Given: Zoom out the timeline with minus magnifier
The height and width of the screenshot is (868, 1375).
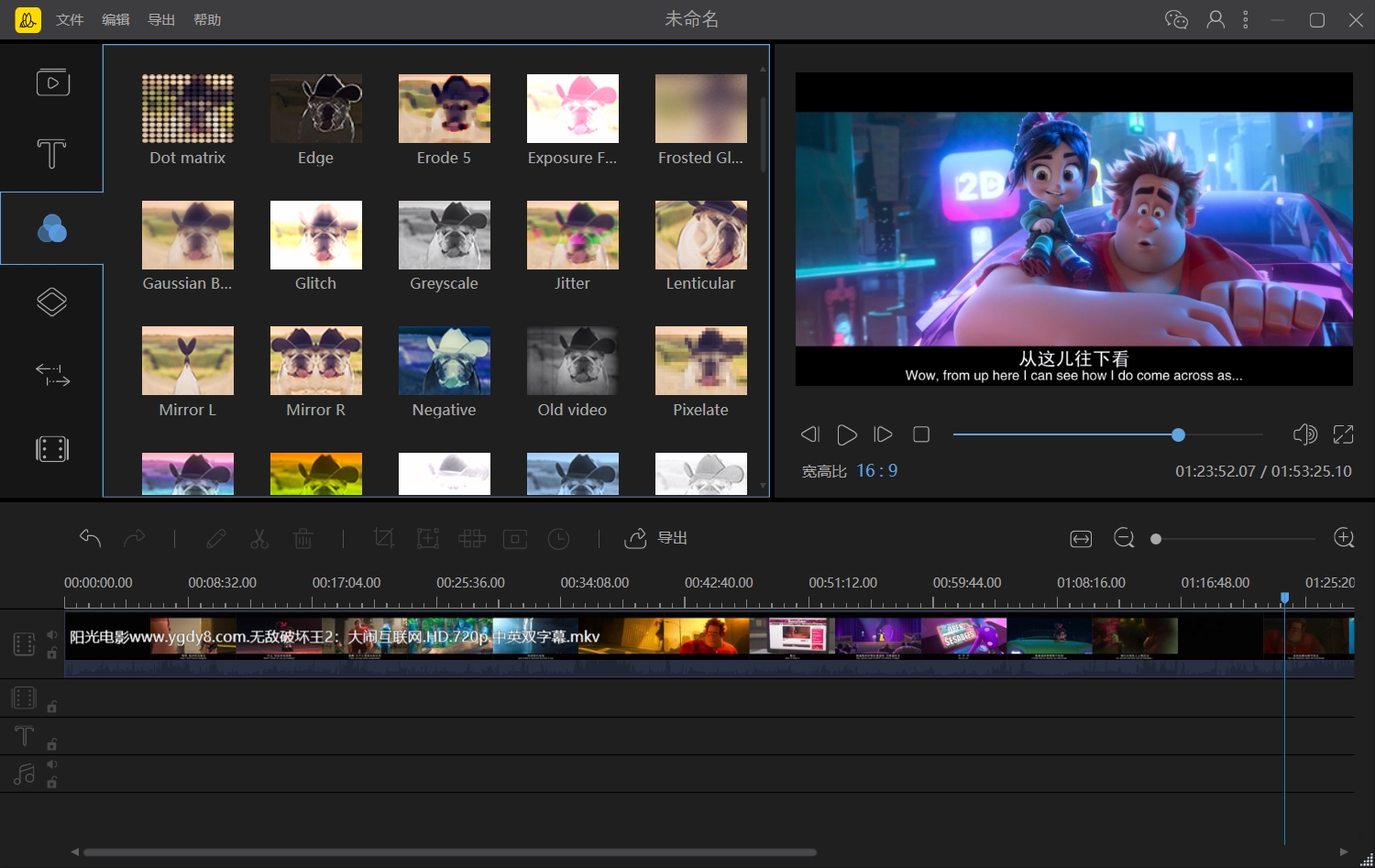Looking at the screenshot, I should point(1125,538).
